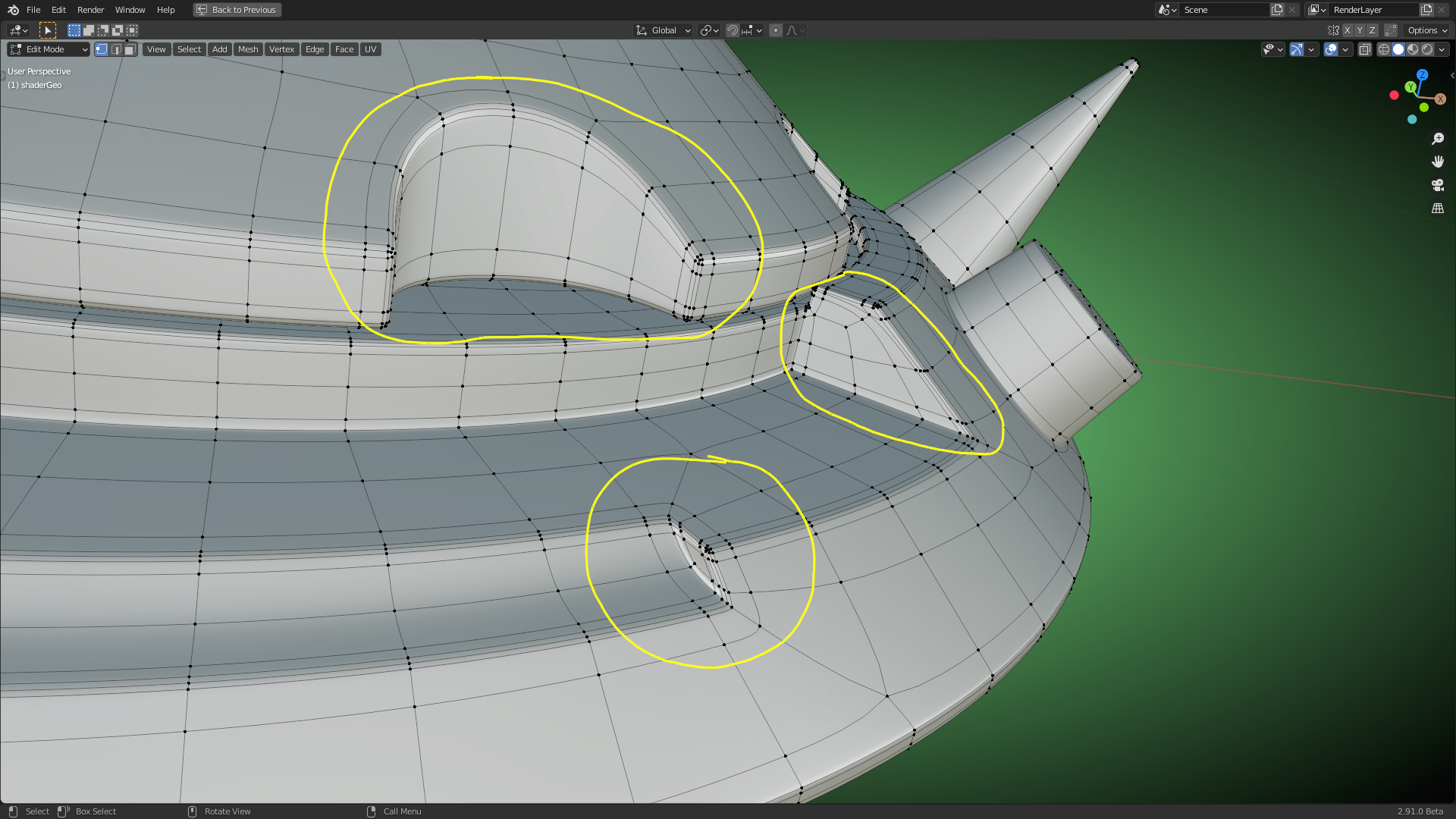The width and height of the screenshot is (1456, 819).
Task: Toggle X-ray display
Action: [1364, 49]
